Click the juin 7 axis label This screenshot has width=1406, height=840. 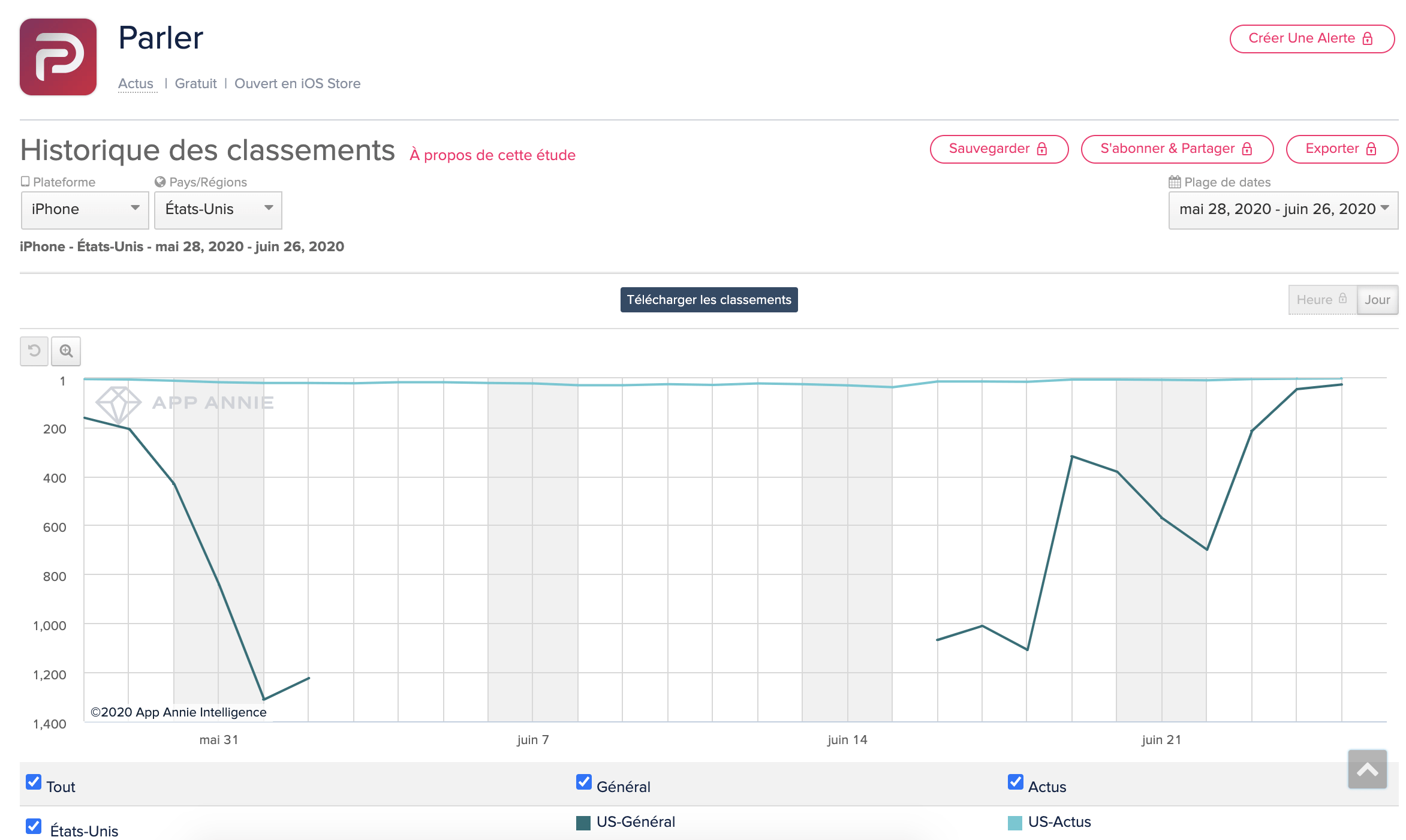(533, 740)
